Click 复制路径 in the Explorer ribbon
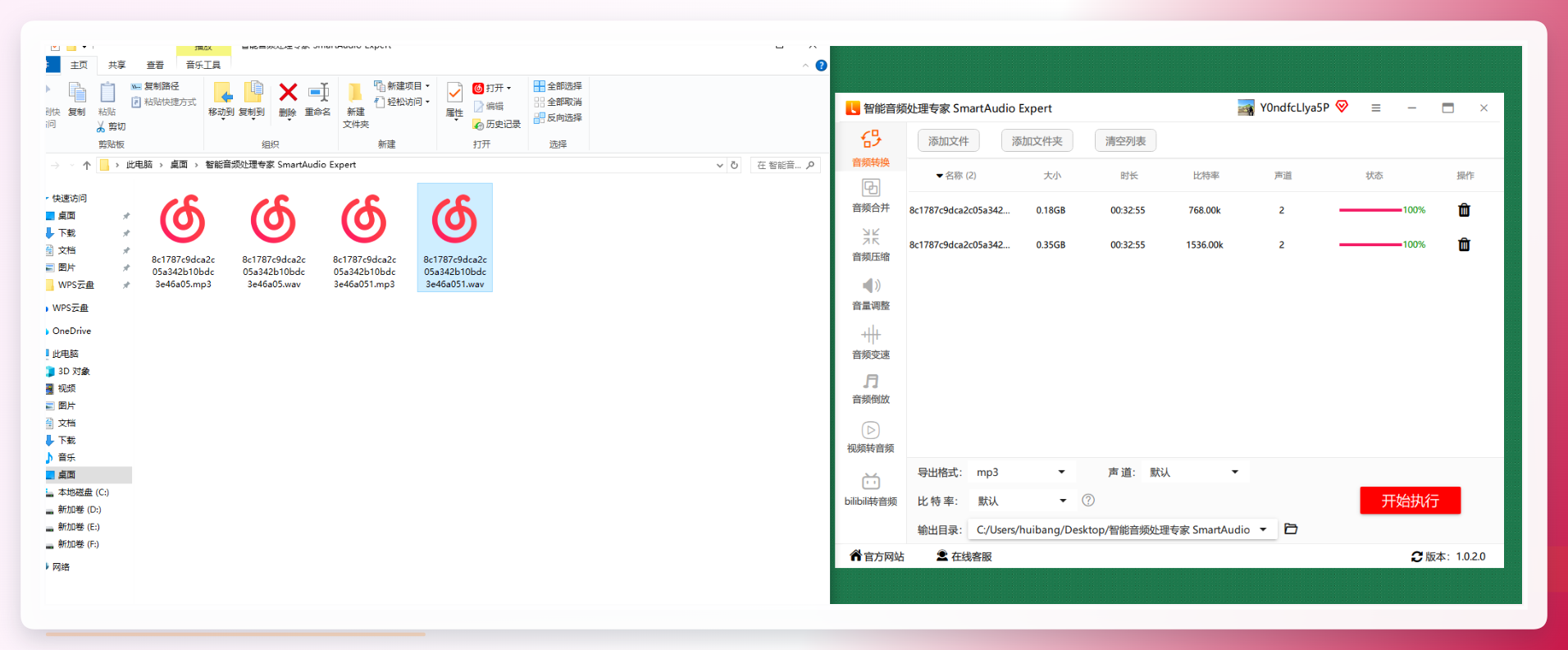 tap(155, 86)
